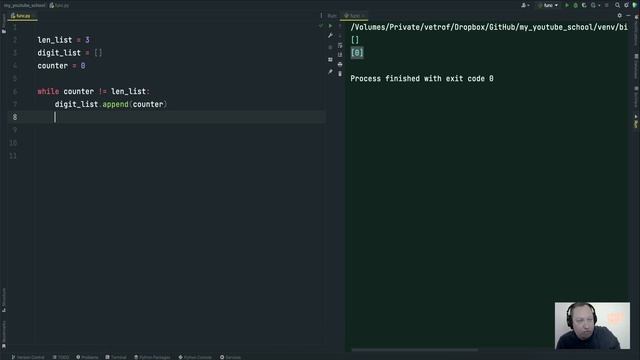Open IDE settings gear in top toolbar
The image size is (640, 360).
click(626, 5)
